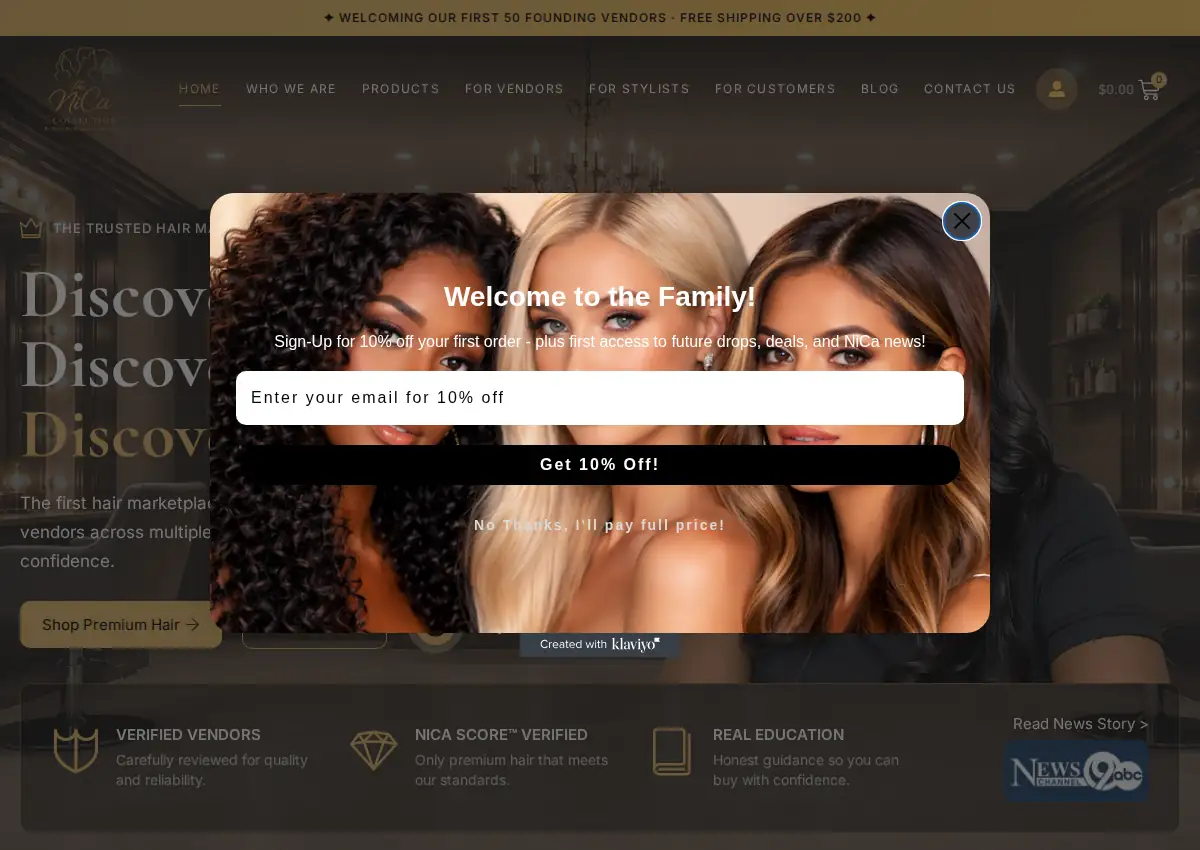
Task: Decline with No Thanks, I'll pay full price
Action: tap(600, 525)
